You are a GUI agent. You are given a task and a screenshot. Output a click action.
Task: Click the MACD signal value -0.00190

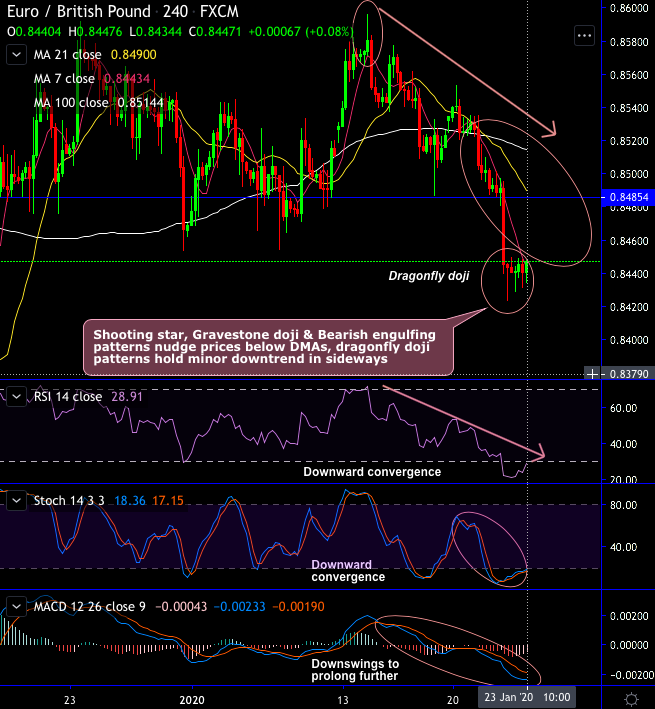click(x=299, y=606)
